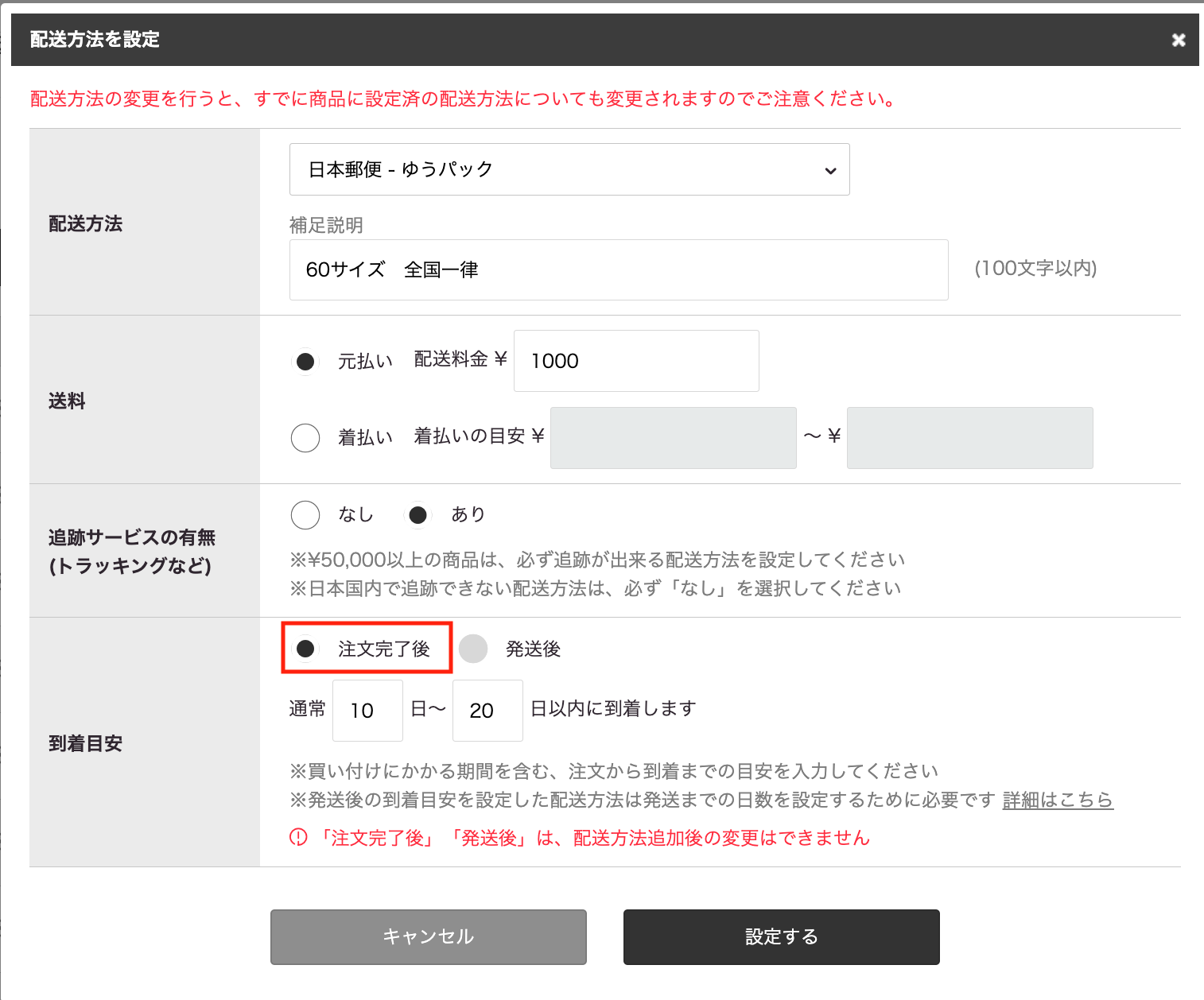
Task: Click the 配送方法を設定 dialog title
Action: (95, 39)
